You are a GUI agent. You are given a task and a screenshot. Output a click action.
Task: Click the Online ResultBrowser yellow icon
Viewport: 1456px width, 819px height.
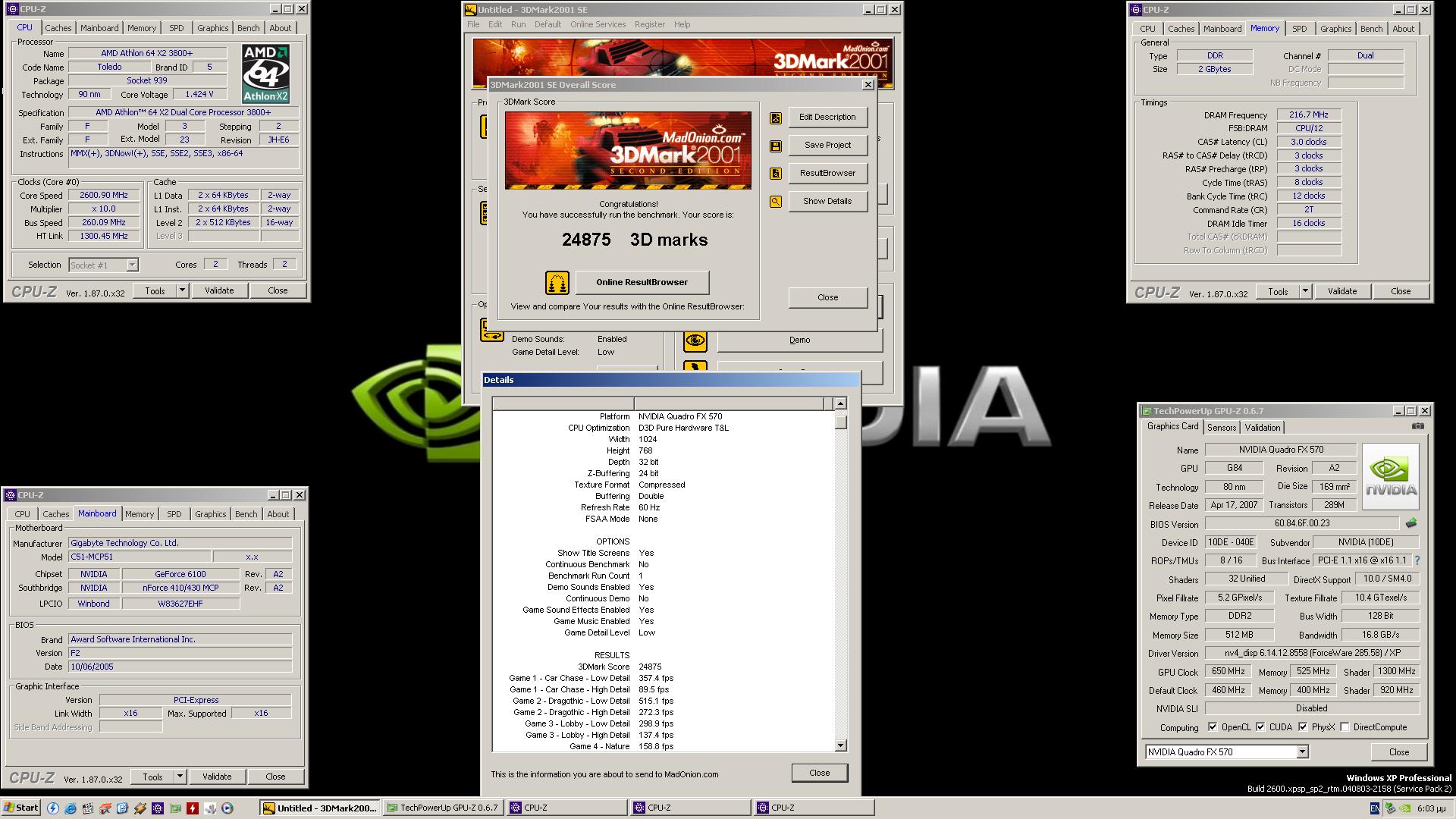[x=557, y=283]
